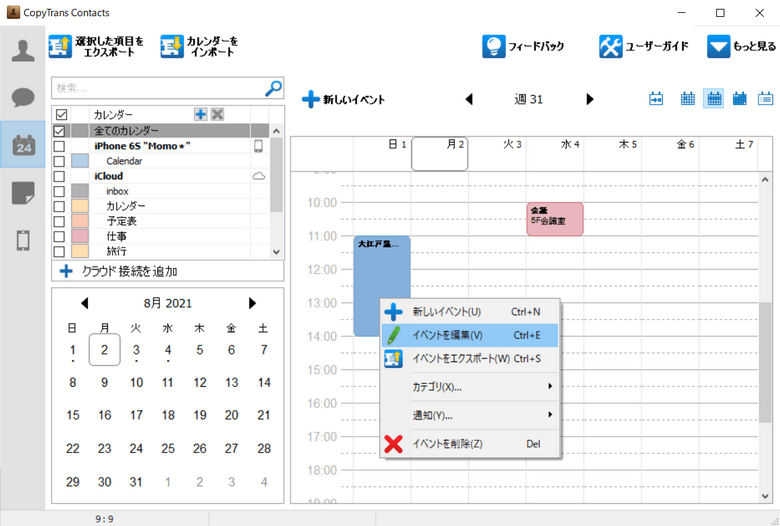The width and height of the screenshot is (780, 526).
Task: Open ユーザーガイド tools button
Action: tap(644, 46)
